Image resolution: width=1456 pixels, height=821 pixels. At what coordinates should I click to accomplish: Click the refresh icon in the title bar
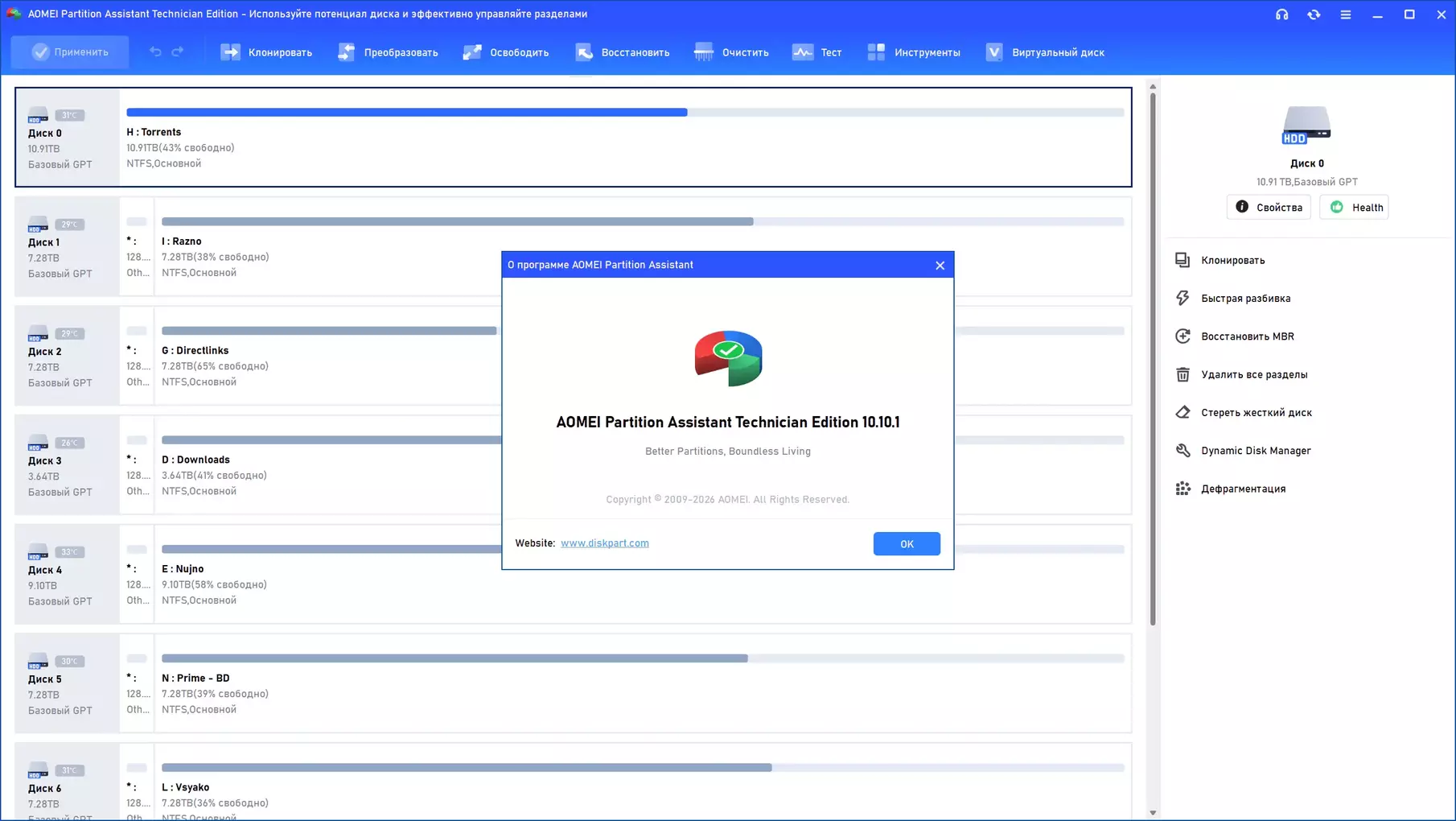(1314, 14)
